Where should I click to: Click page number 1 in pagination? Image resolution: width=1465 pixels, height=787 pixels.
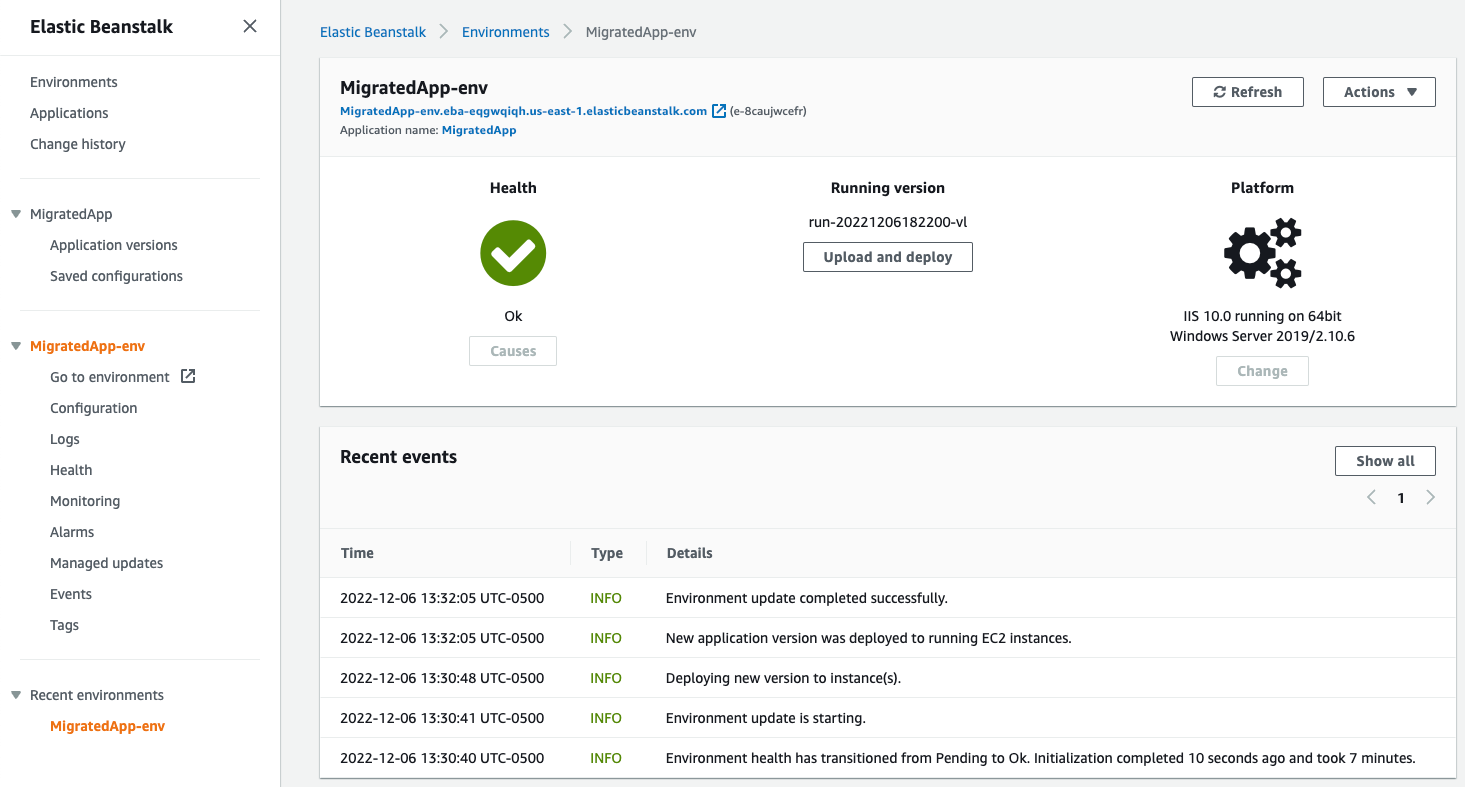tap(1401, 498)
